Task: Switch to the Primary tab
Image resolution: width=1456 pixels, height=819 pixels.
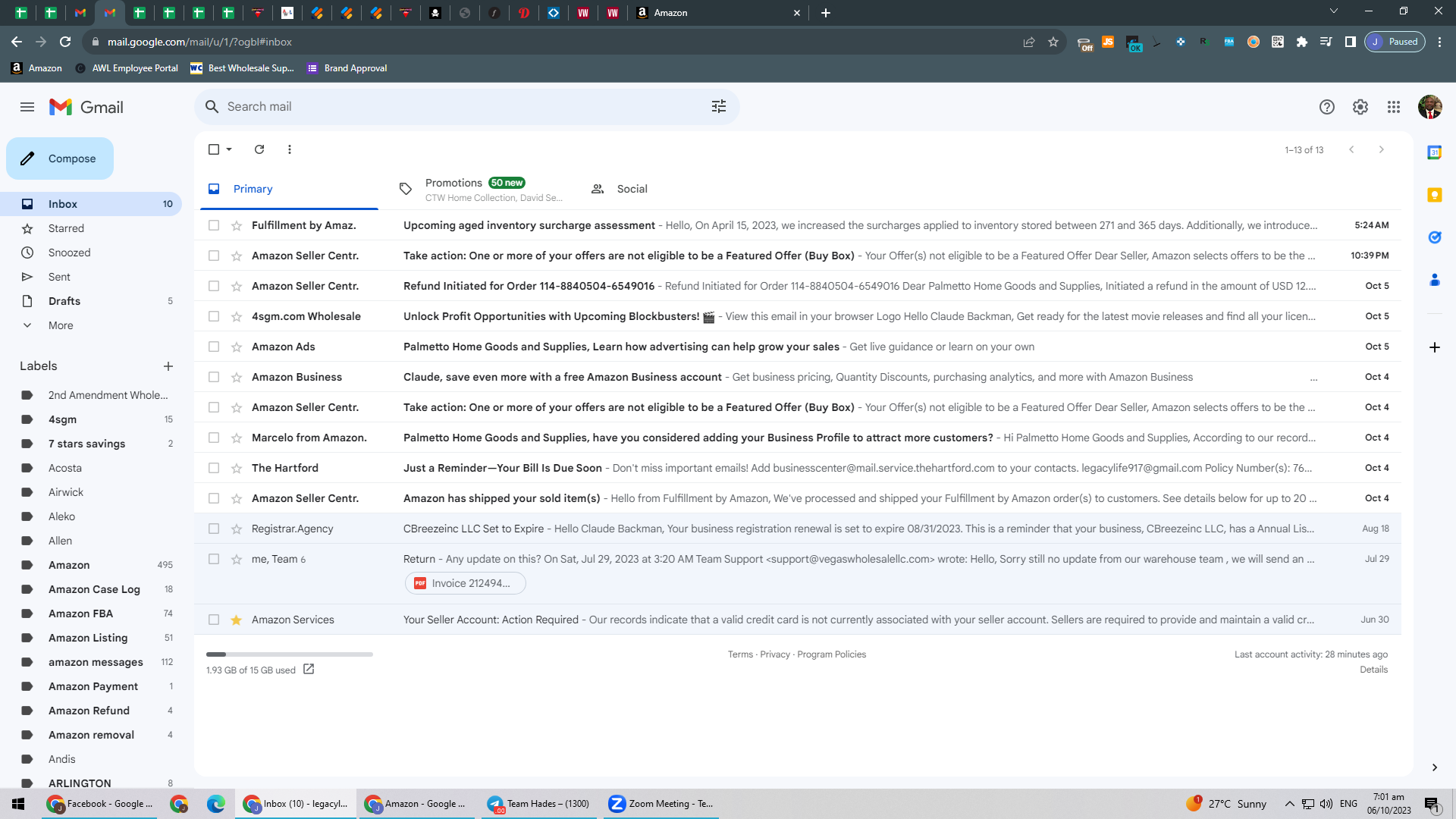Action: 289,189
